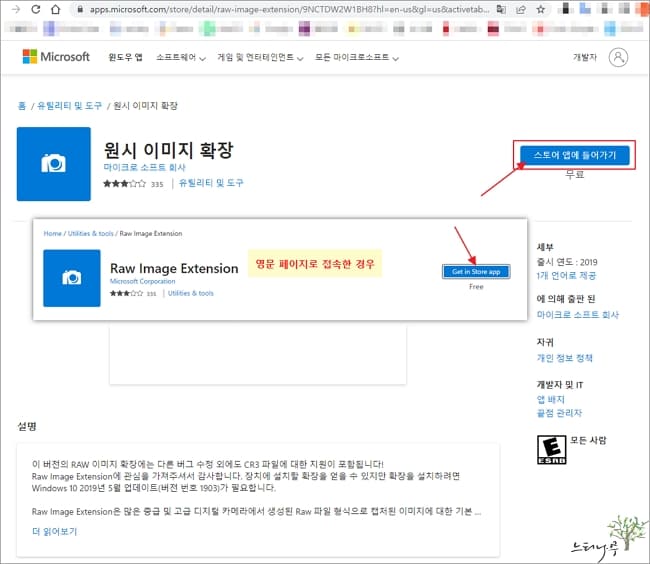650x564 pixels.
Task: Expand the 모든 마이크로소프트 dropdown
Action: 357,57
